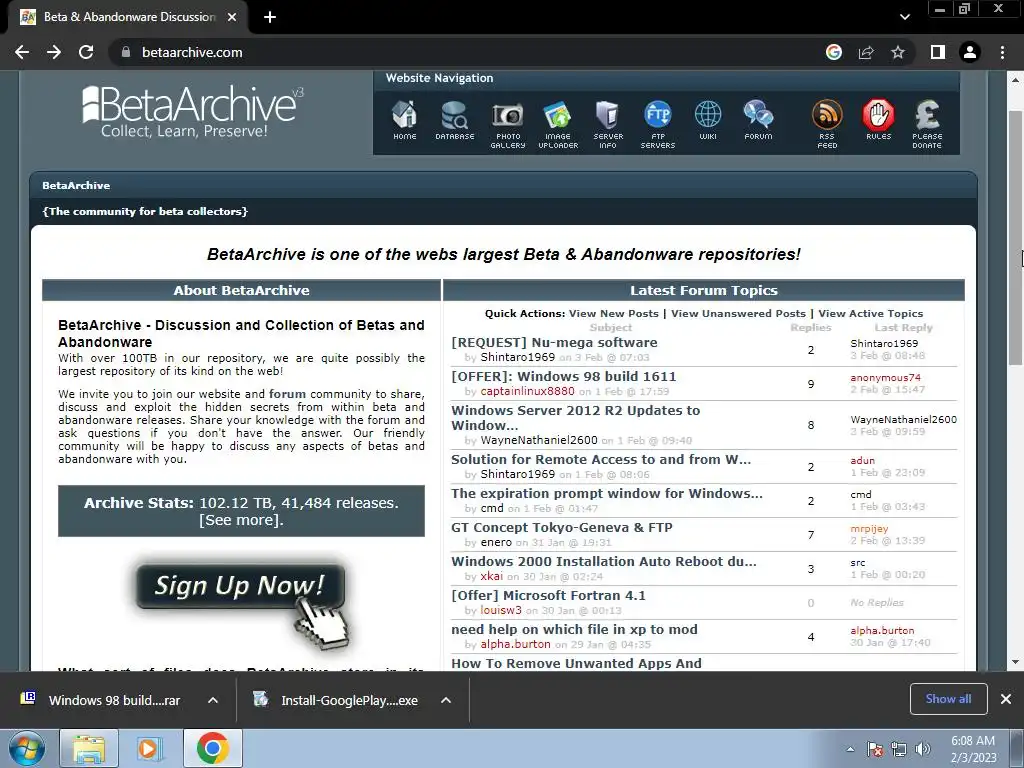Click Show all downloads button
The image size is (1024, 768).
tap(948, 699)
